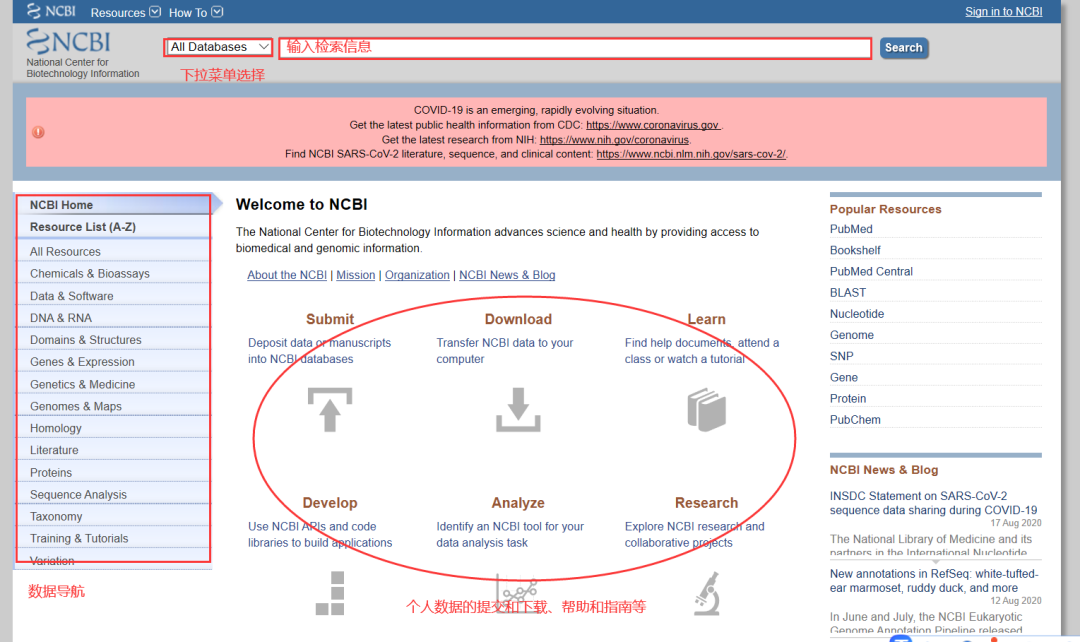
Task: Click the Research heading
Action: click(x=707, y=503)
